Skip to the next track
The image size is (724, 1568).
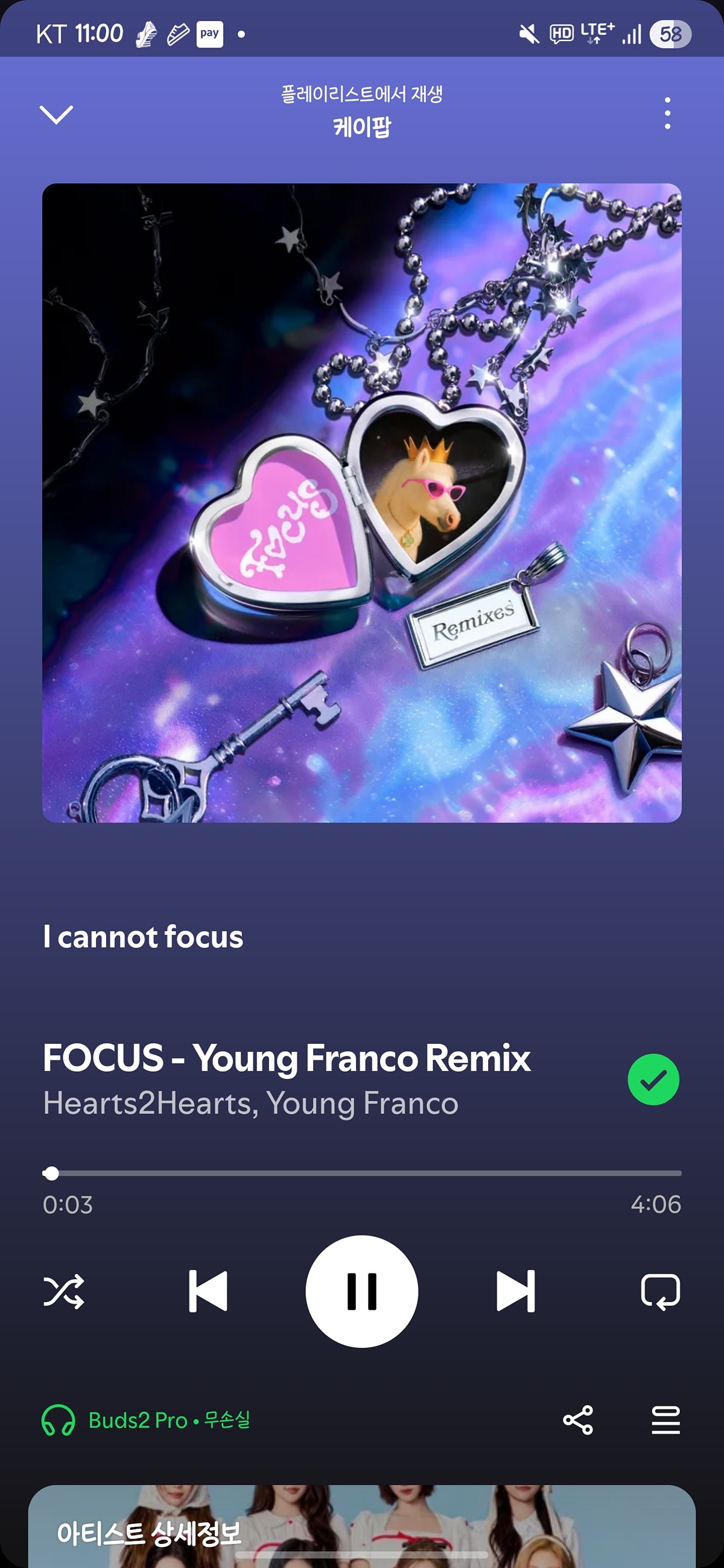(x=516, y=1291)
